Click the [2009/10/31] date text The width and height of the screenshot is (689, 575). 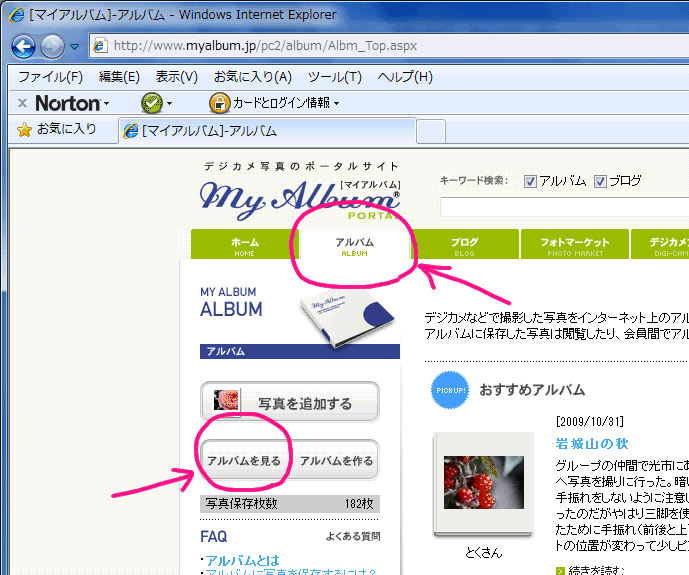pyautogui.click(x=590, y=422)
